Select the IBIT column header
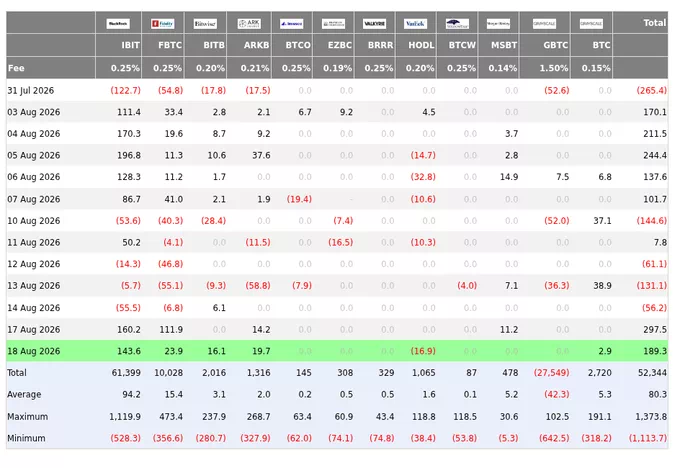Screen dimensions: 680x468 130,45
